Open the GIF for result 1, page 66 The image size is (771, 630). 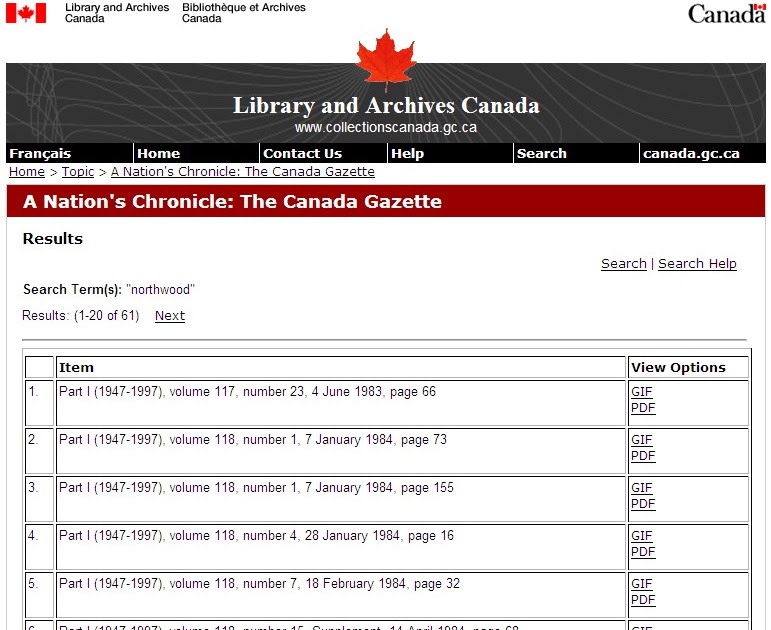[x=642, y=392]
